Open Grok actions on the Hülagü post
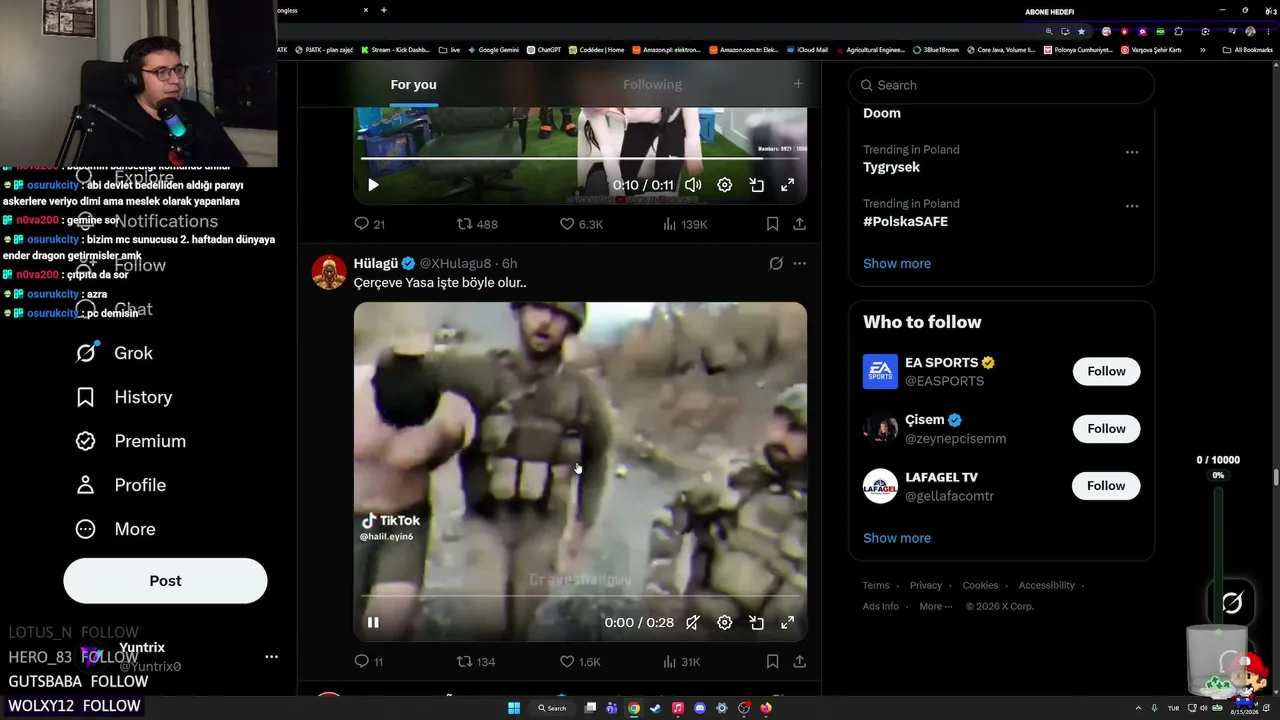1280x720 pixels. (x=775, y=263)
